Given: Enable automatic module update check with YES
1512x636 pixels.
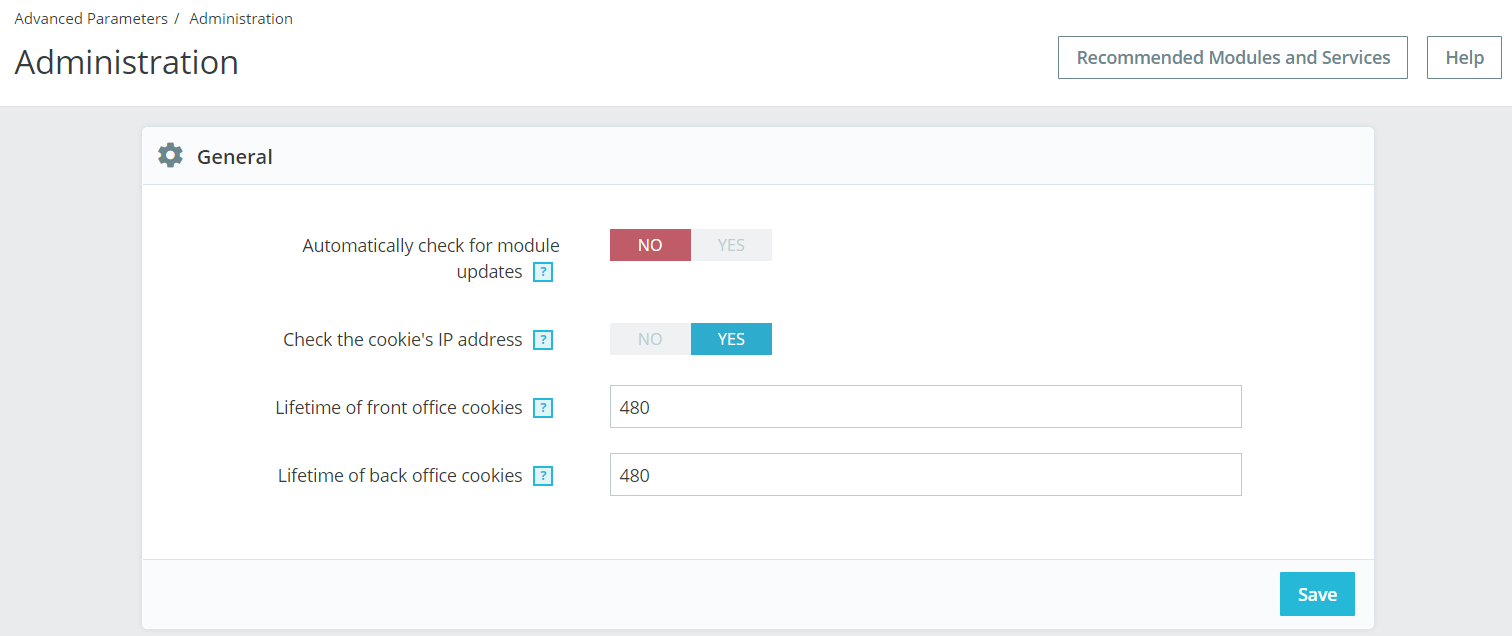Looking at the screenshot, I should point(731,245).
